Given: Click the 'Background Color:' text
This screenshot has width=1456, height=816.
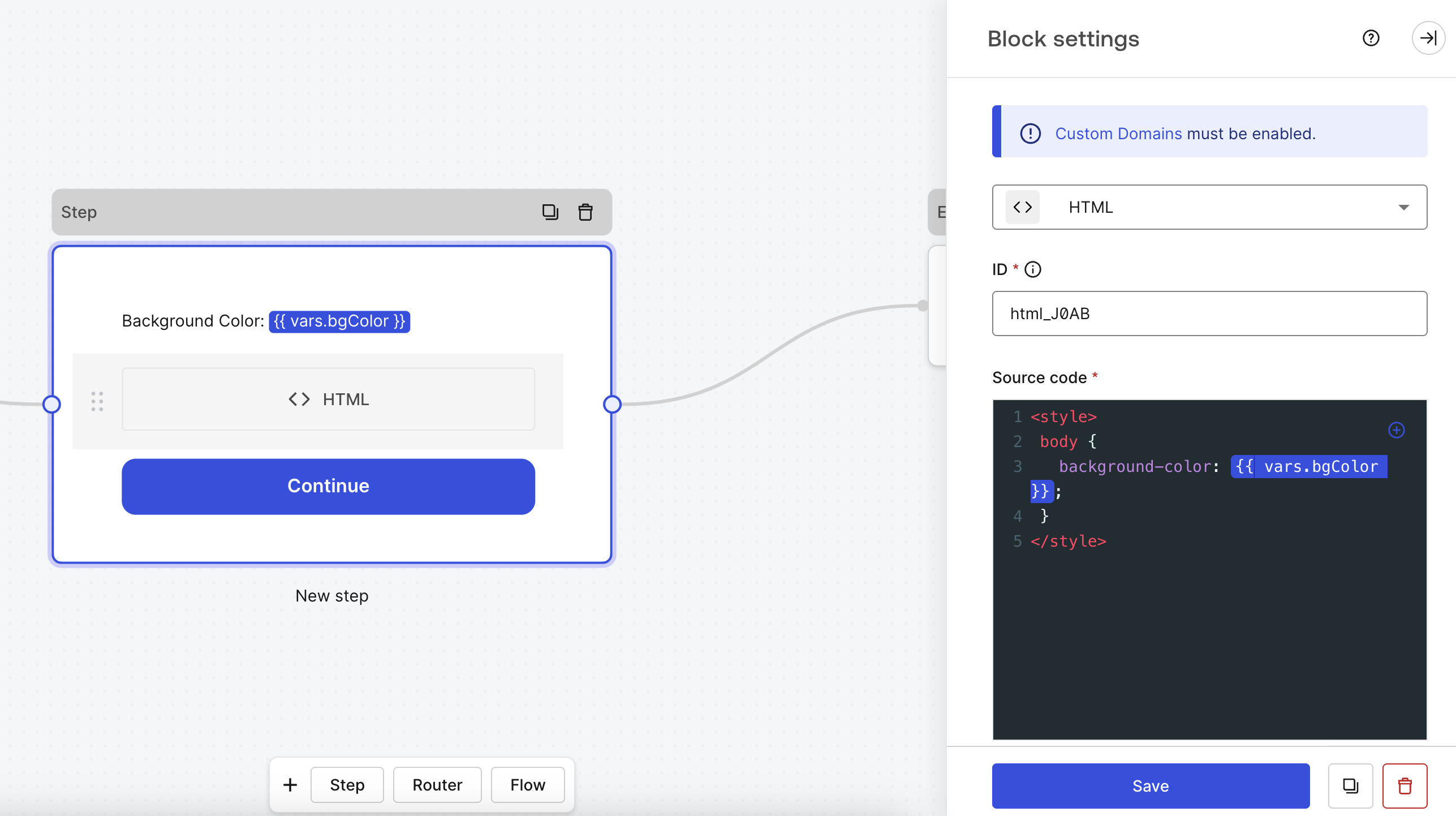Looking at the screenshot, I should [193, 321].
